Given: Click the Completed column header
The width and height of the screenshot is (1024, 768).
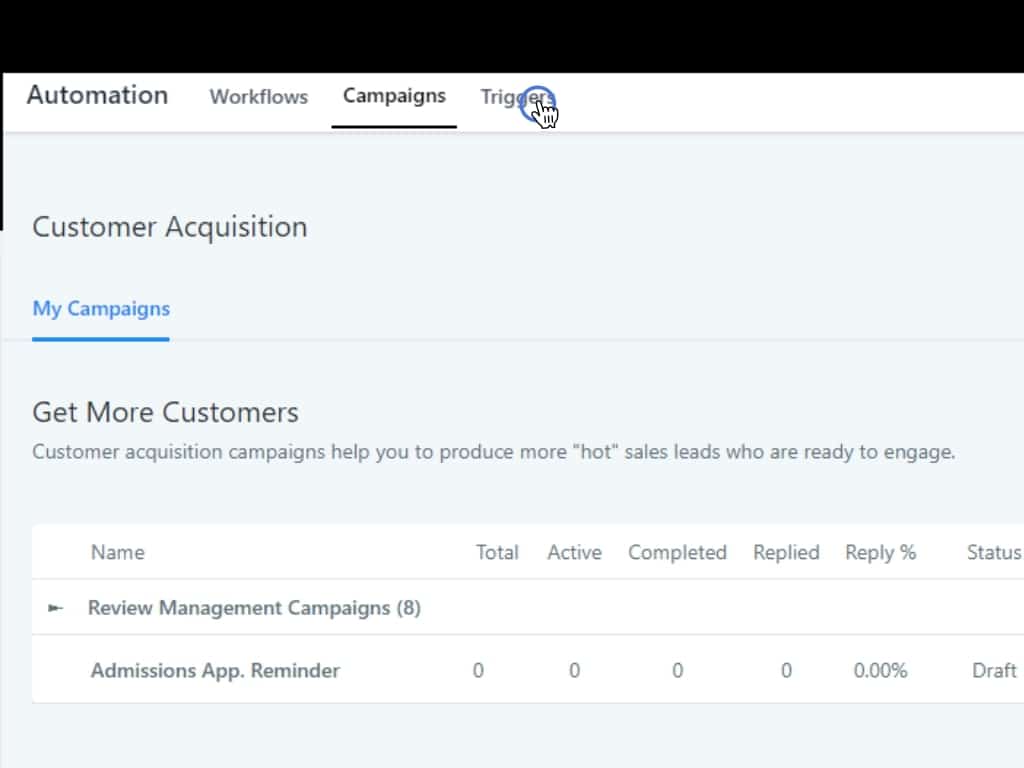Looking at the screenshot, I should click(x=677, y=552).
